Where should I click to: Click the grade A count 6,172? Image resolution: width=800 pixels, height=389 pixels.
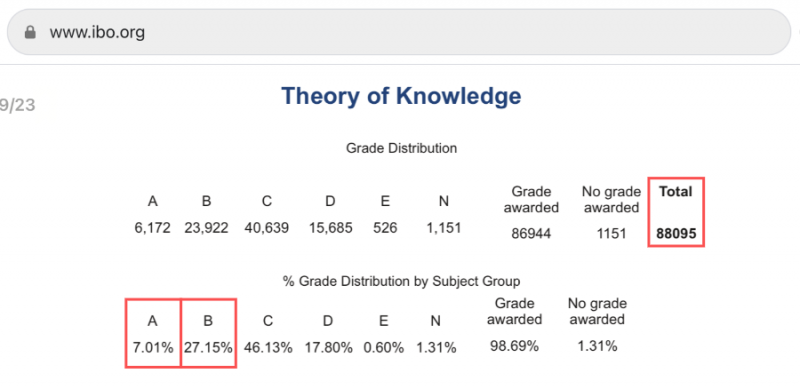pos(152,228)
